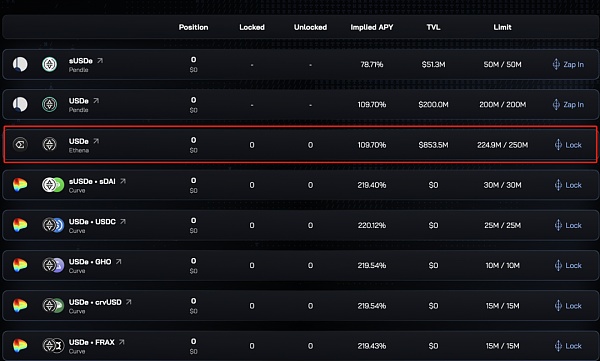600x361 pixels.
Task: Open external link arrow beside sUSDe • sDAI
Action: click(x=123, y=181)
